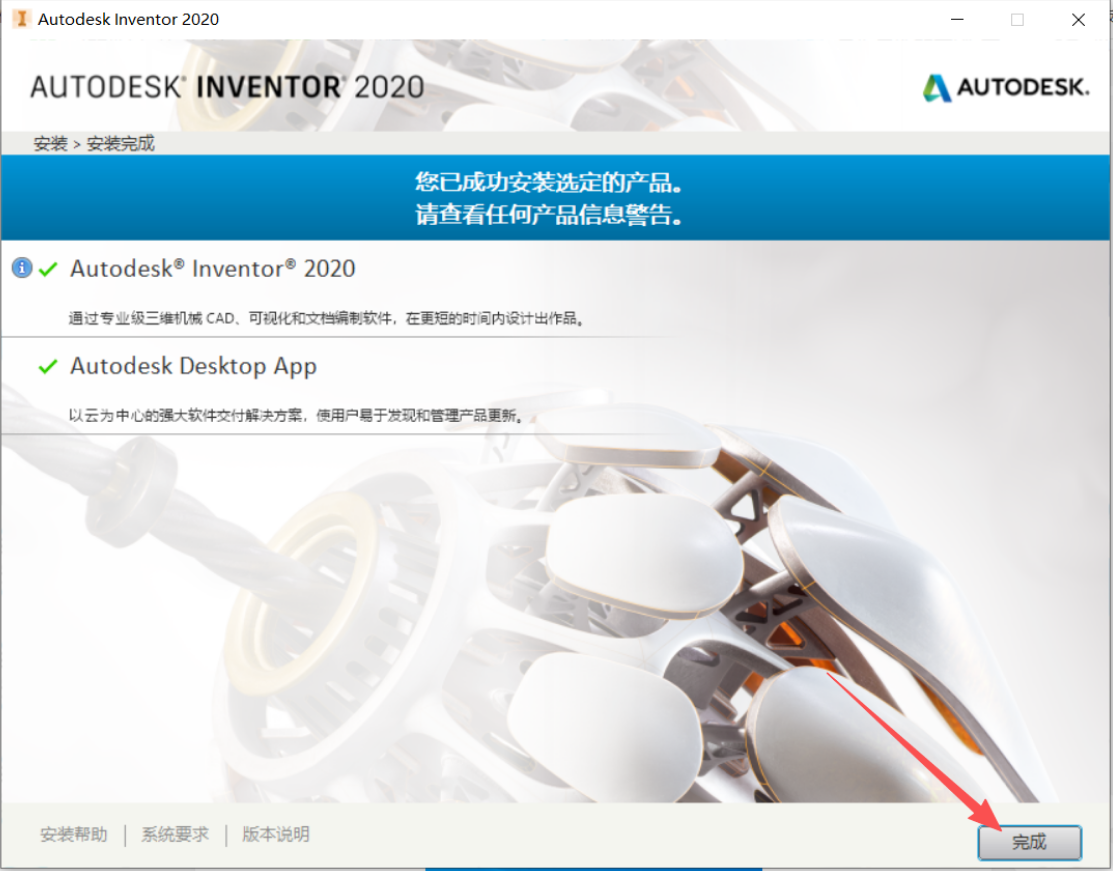Minimize the Autodesk Inventor 2020 installer window

(957, 20)
